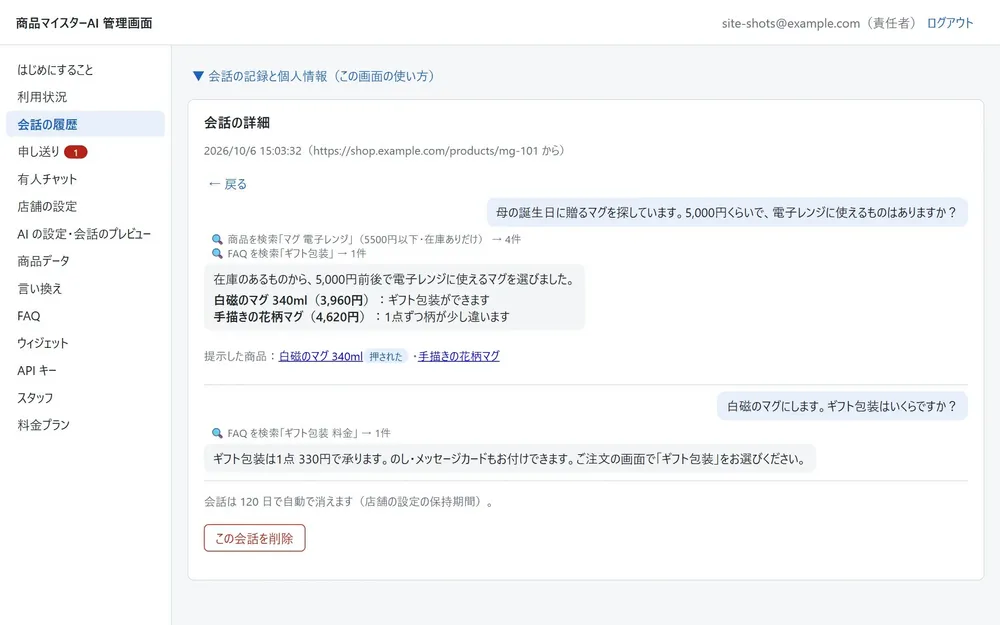Click この会話を削除 button
Screen dimensions: 1000x625
coord(254,538)
